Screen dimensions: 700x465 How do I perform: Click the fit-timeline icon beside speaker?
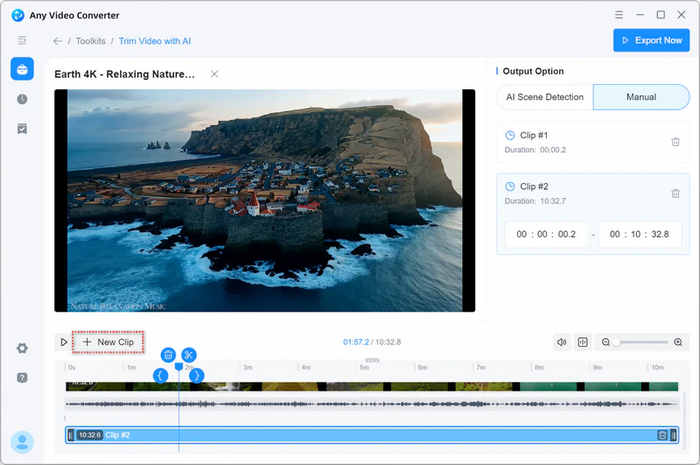click(x=583, y=342)
